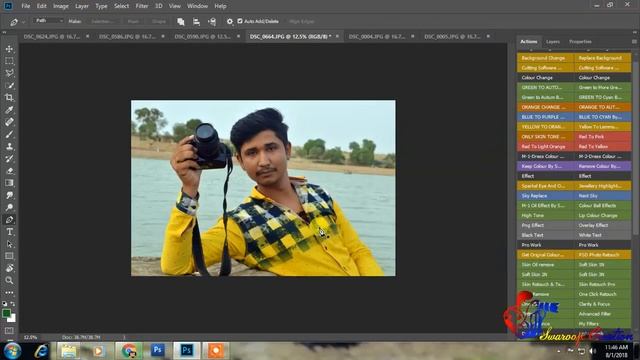Run the Replace Background action
640x360 pixels.
pyautogui.click(x=602, y=58)
